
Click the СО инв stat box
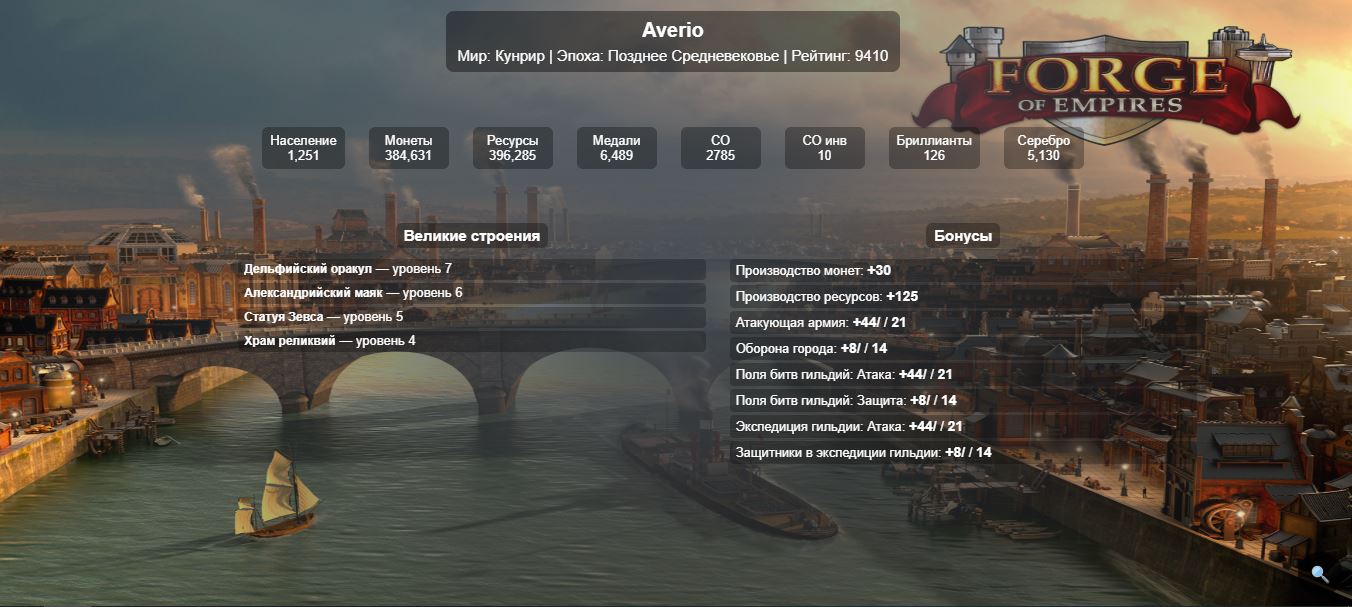point(824,148)
